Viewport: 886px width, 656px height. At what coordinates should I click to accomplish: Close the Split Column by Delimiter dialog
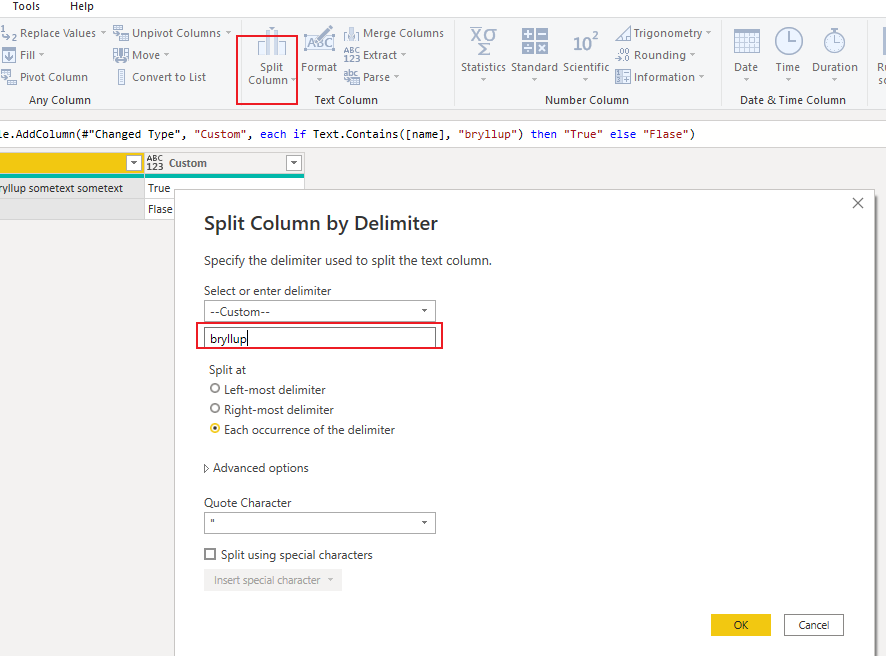point(858,203)
